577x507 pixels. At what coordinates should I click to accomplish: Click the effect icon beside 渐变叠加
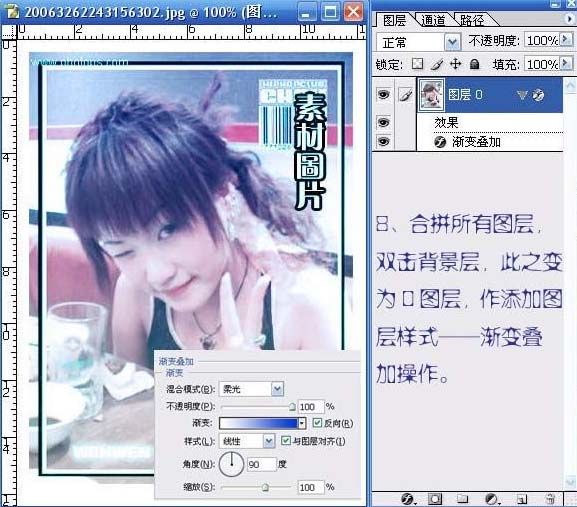tap(440, 142)
